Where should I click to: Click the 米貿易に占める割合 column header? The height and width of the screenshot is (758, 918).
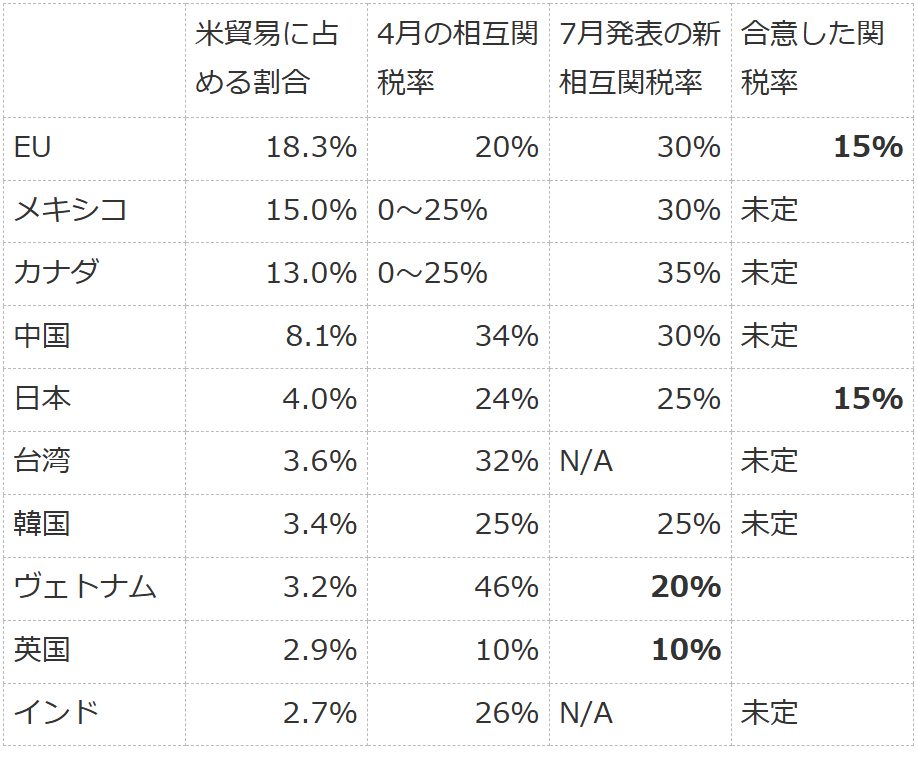pyautogui.click(x=267, y=57)
